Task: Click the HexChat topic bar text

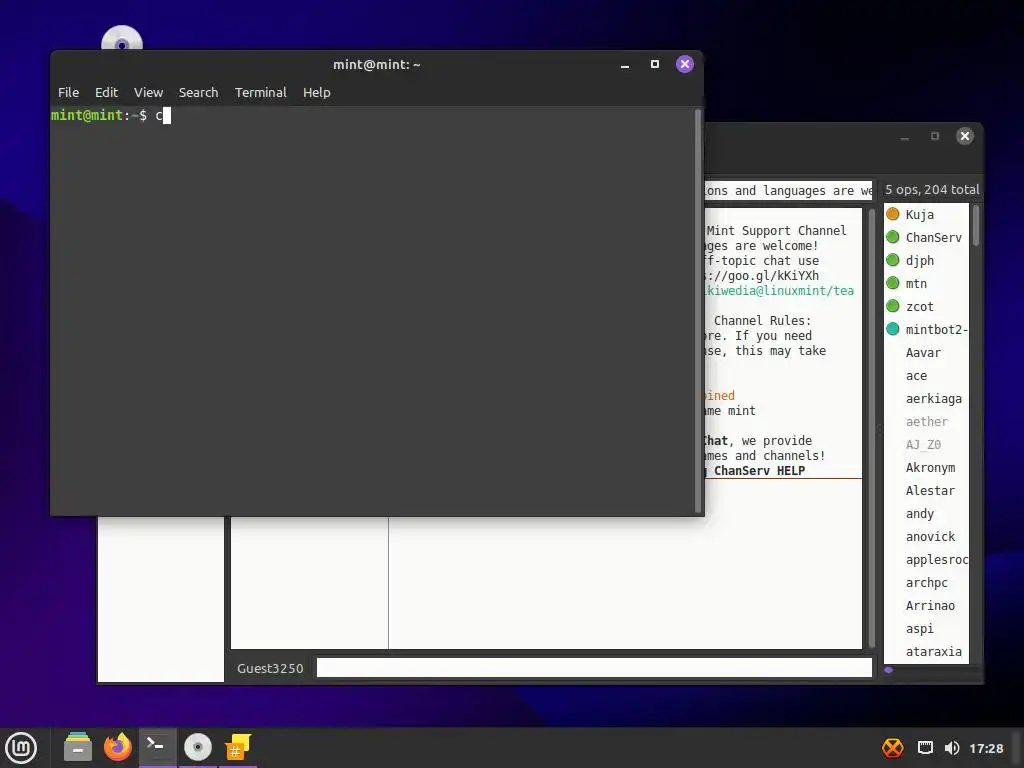Action: pos(788,191)
